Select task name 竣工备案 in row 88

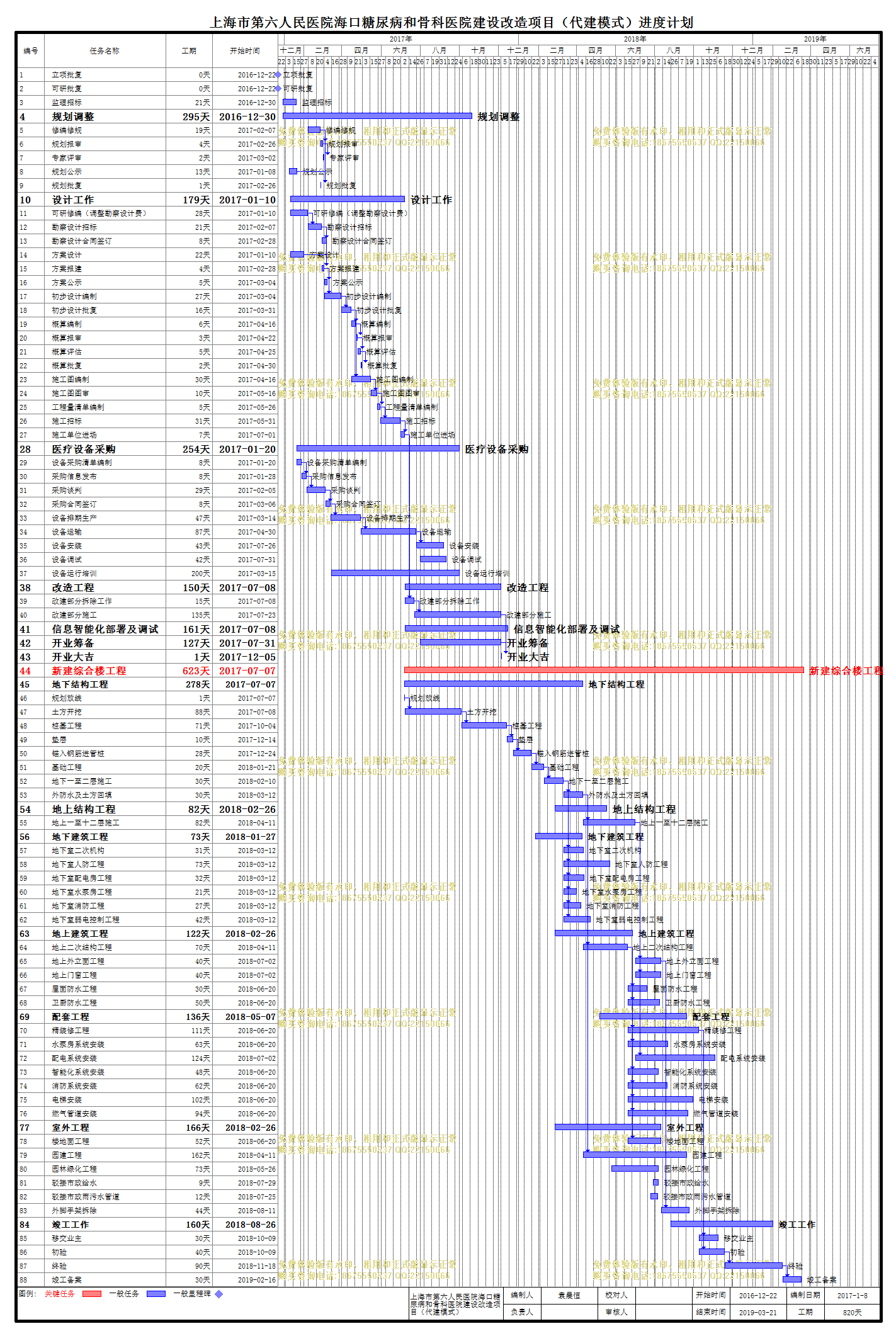(x=67, y=1280)
